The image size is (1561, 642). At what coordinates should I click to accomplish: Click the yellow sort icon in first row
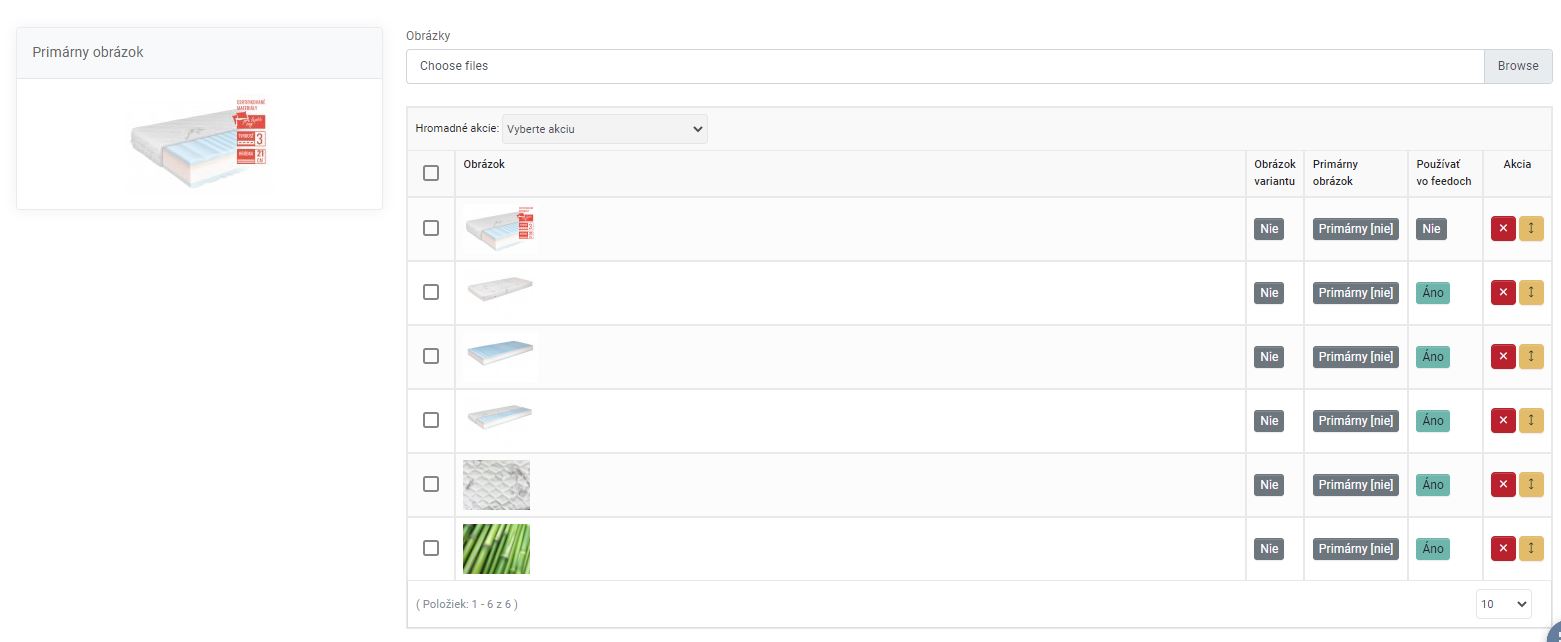click(1531, 229)
